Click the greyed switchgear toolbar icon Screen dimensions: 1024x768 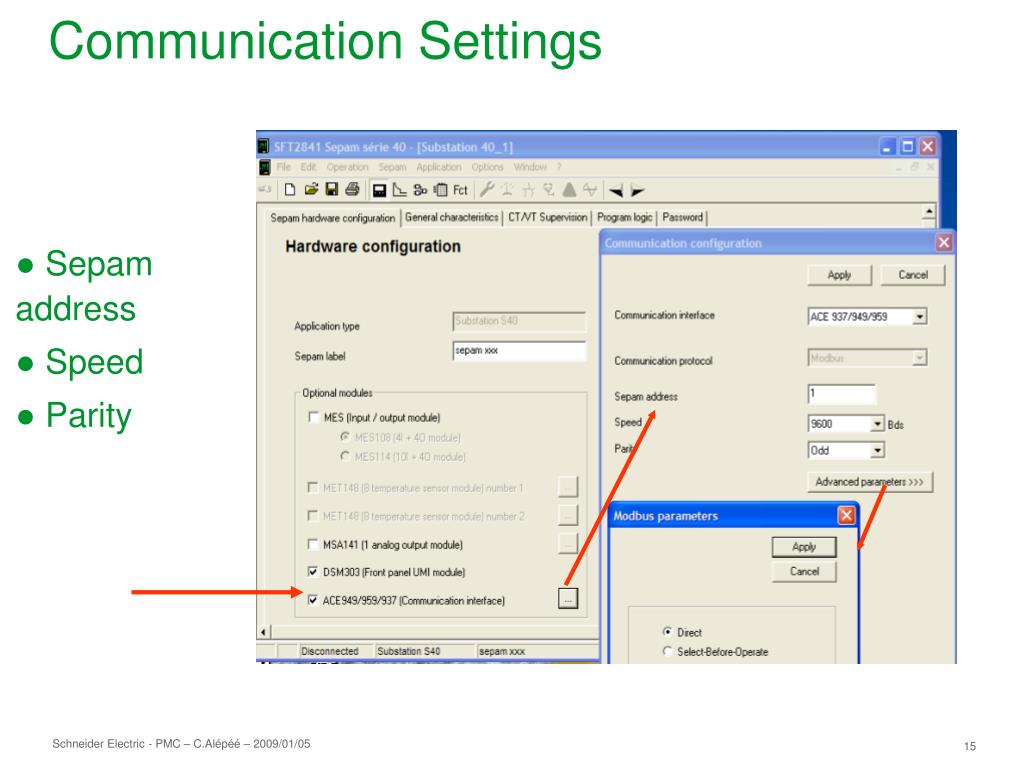pyautogui.click(x=528, y=190)
